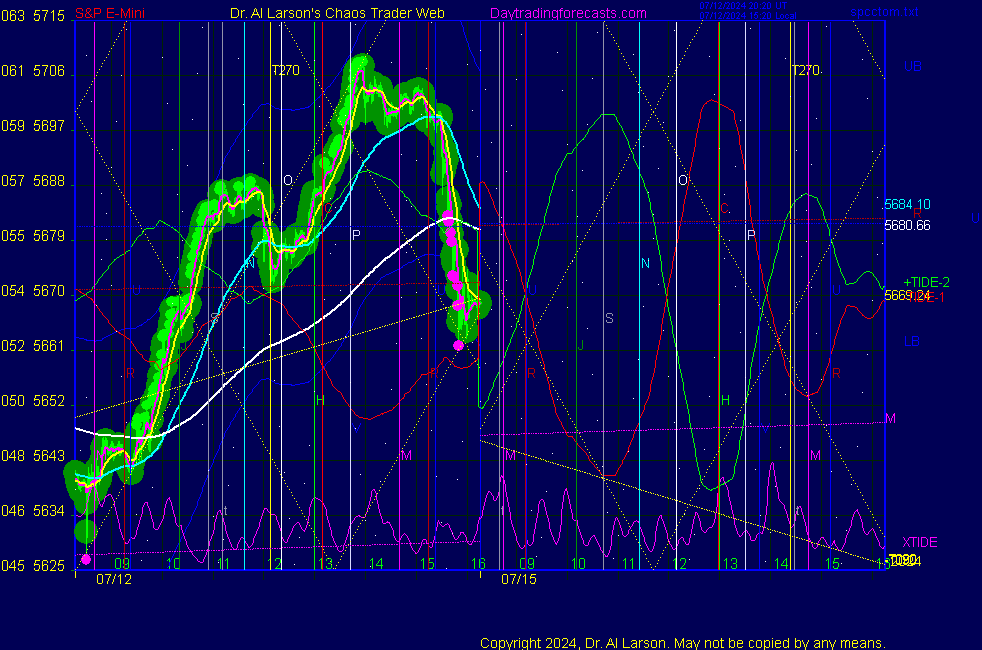The height and width of the screenshot is (650, 982).
Task: Click the '059 5697' price axis label
Action: 33,126
